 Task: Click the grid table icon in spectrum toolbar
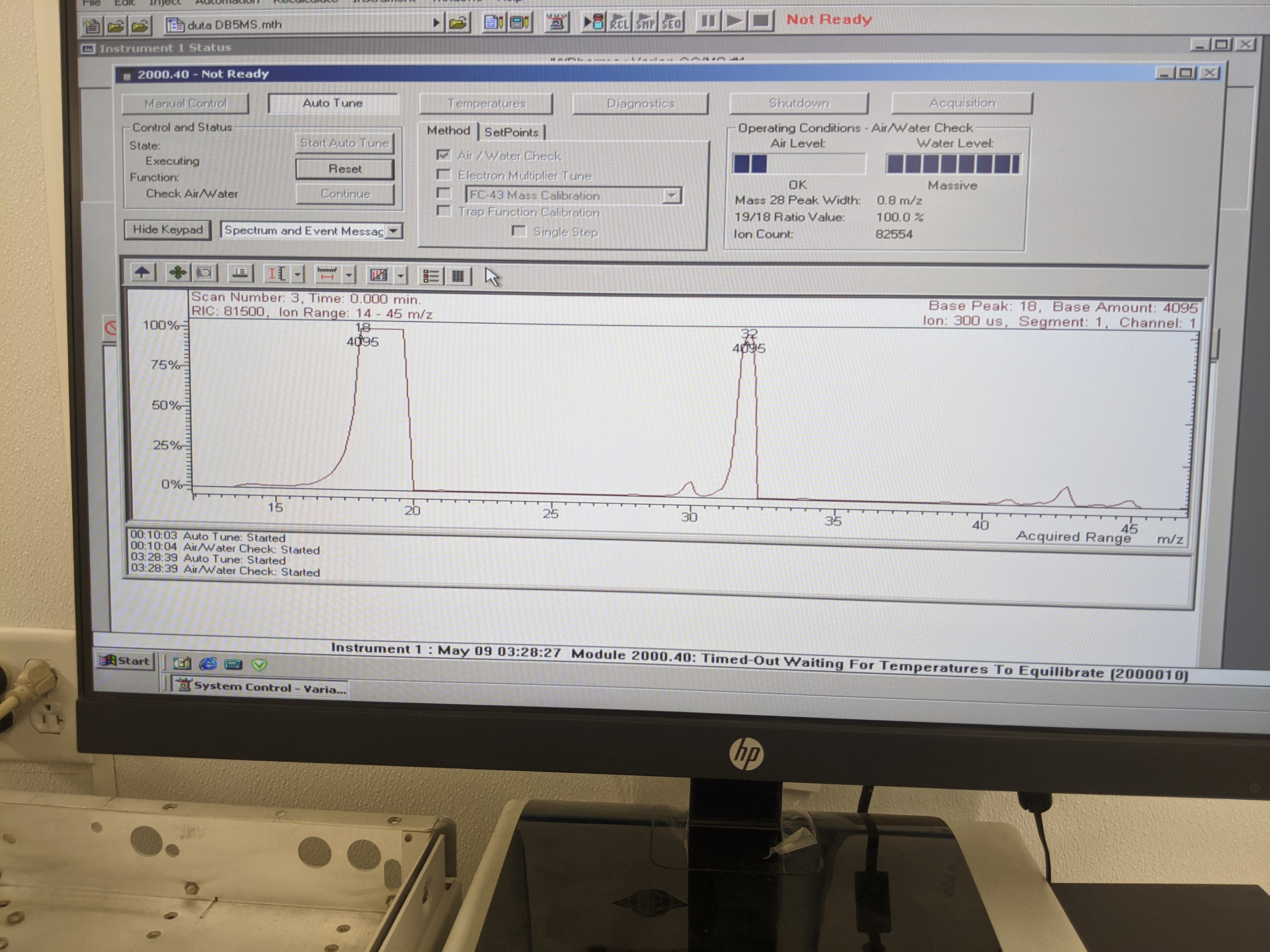458,277
